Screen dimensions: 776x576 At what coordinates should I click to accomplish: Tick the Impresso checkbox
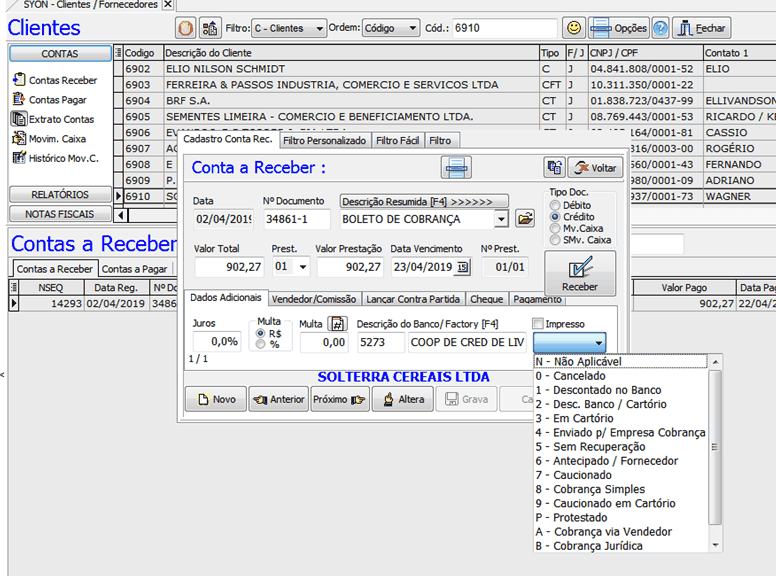point(539,324)
